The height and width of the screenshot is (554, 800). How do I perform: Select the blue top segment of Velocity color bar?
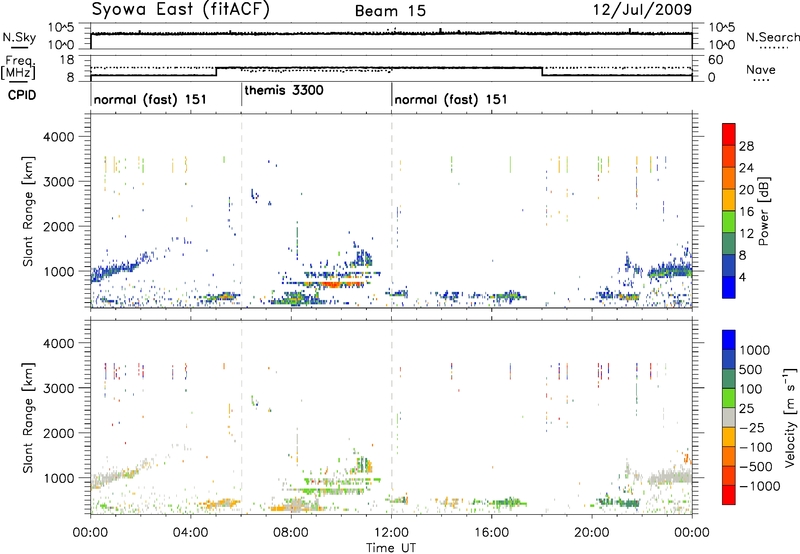729,340
